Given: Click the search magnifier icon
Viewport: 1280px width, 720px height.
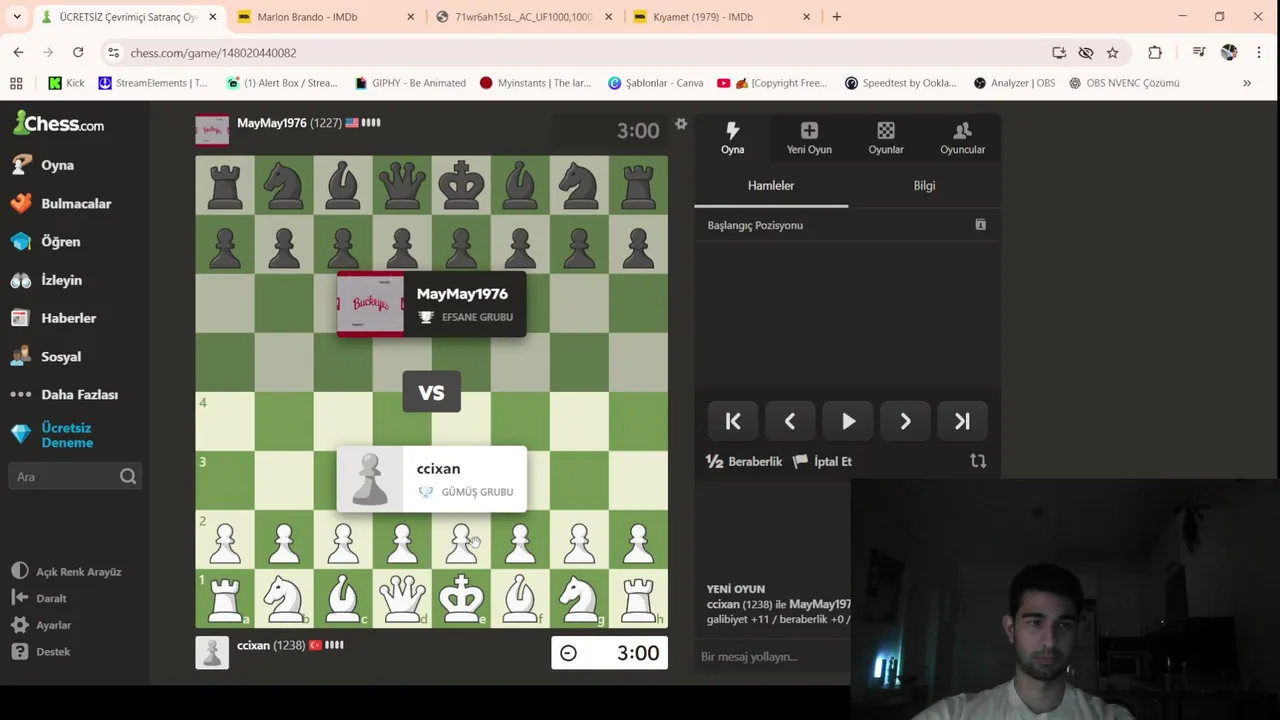Looking at the screenshot, I should pos(128,477).
